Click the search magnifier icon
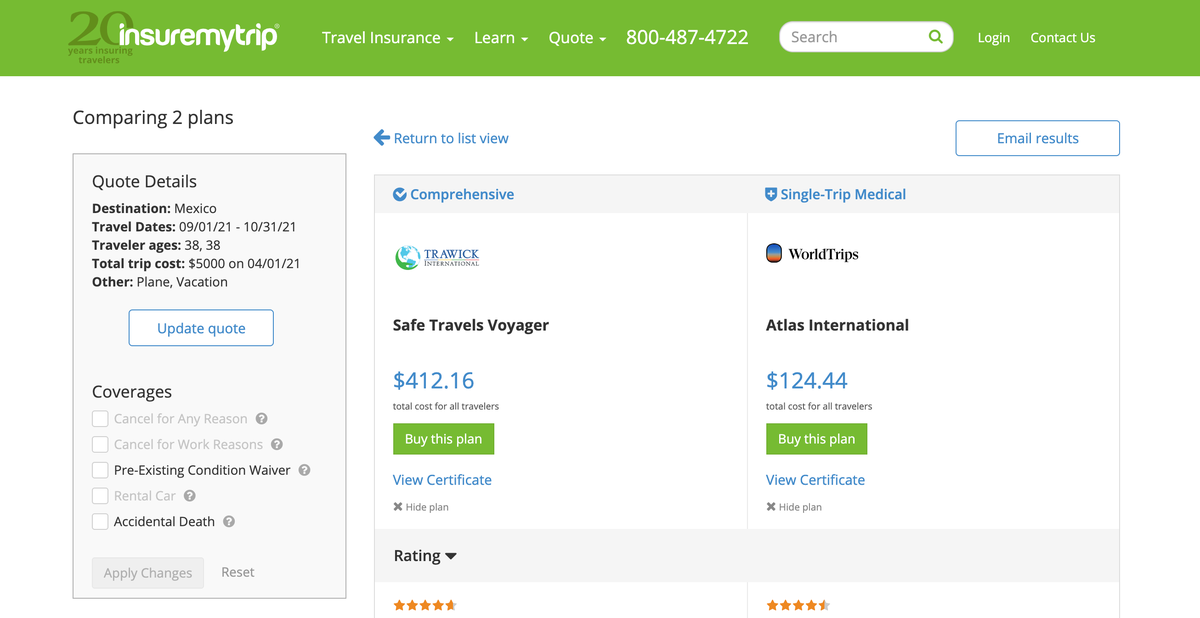Image resolution: width=1200 pixels, height=618 pixels. pos(935,36)
